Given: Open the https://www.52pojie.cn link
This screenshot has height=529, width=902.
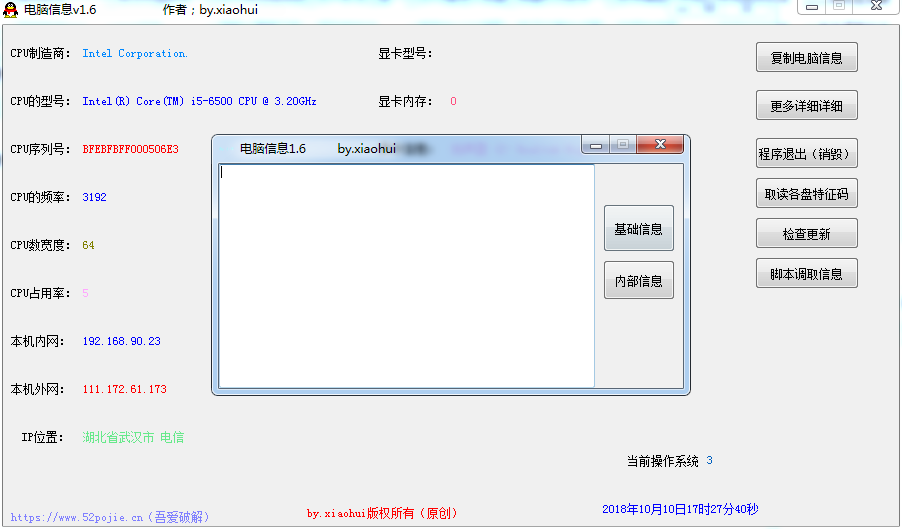Looking at the screenshot, I should [110, 517].
